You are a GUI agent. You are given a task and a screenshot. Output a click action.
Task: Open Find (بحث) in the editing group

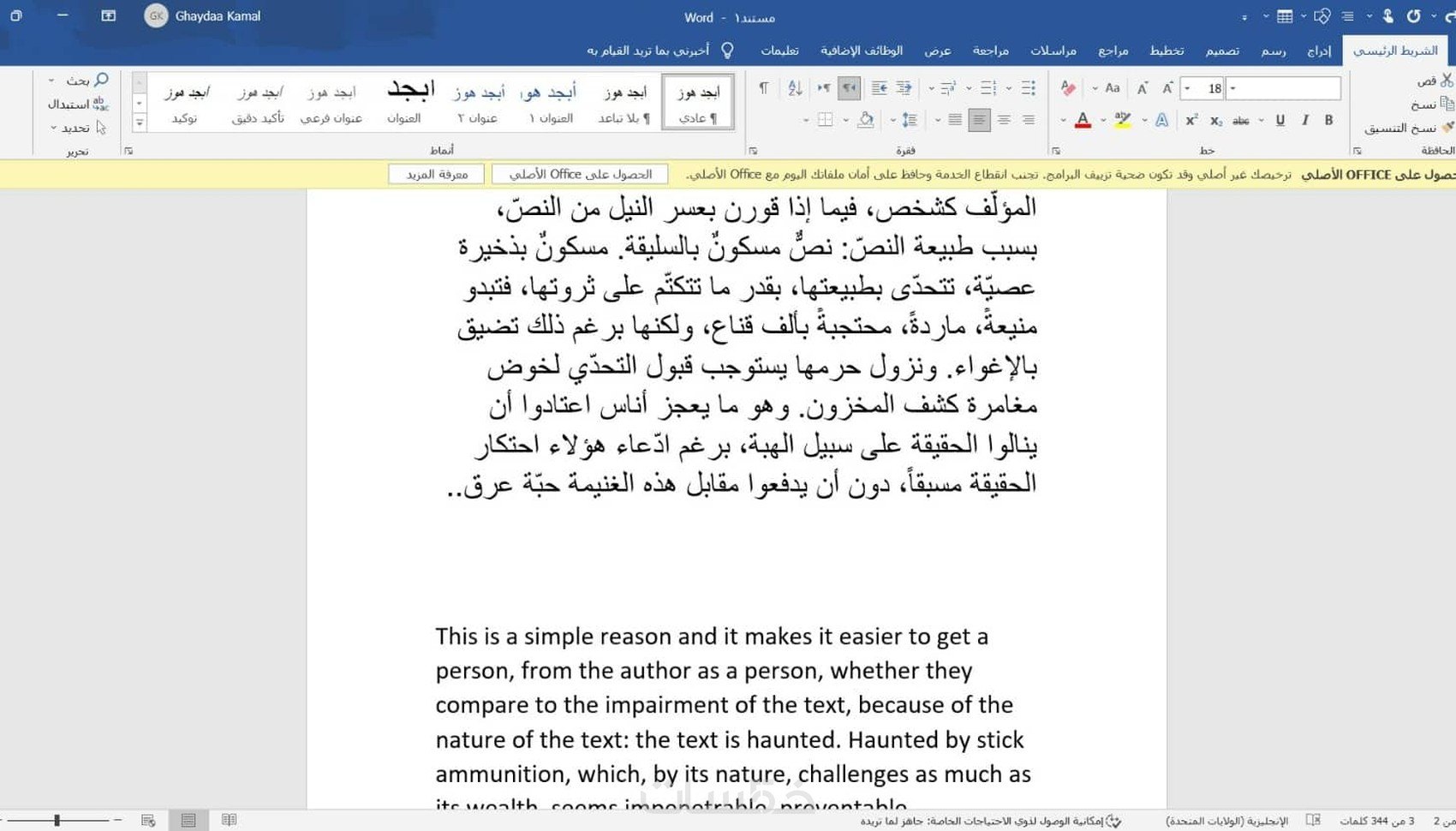(86, 80)
